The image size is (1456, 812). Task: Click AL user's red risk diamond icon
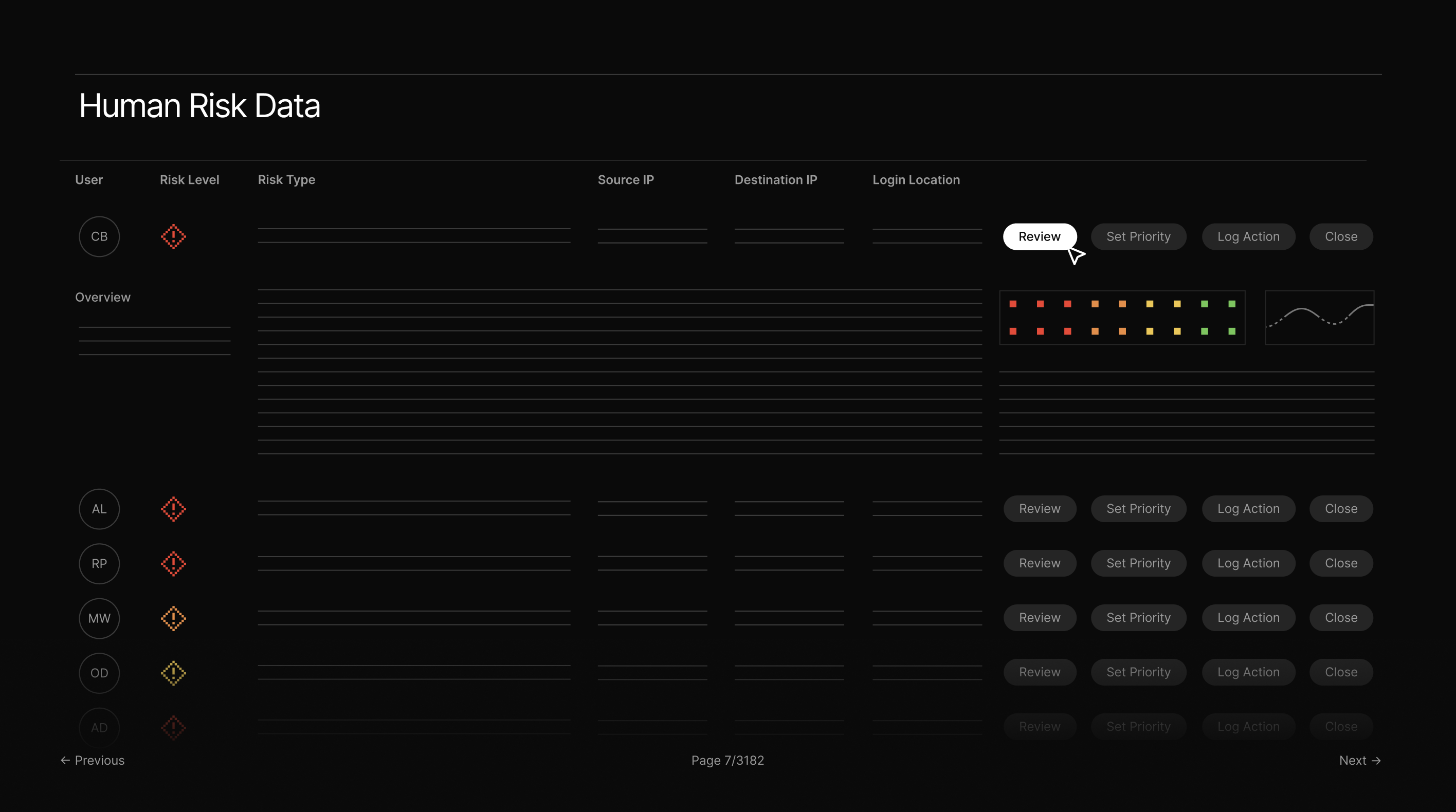pos(173,509)
